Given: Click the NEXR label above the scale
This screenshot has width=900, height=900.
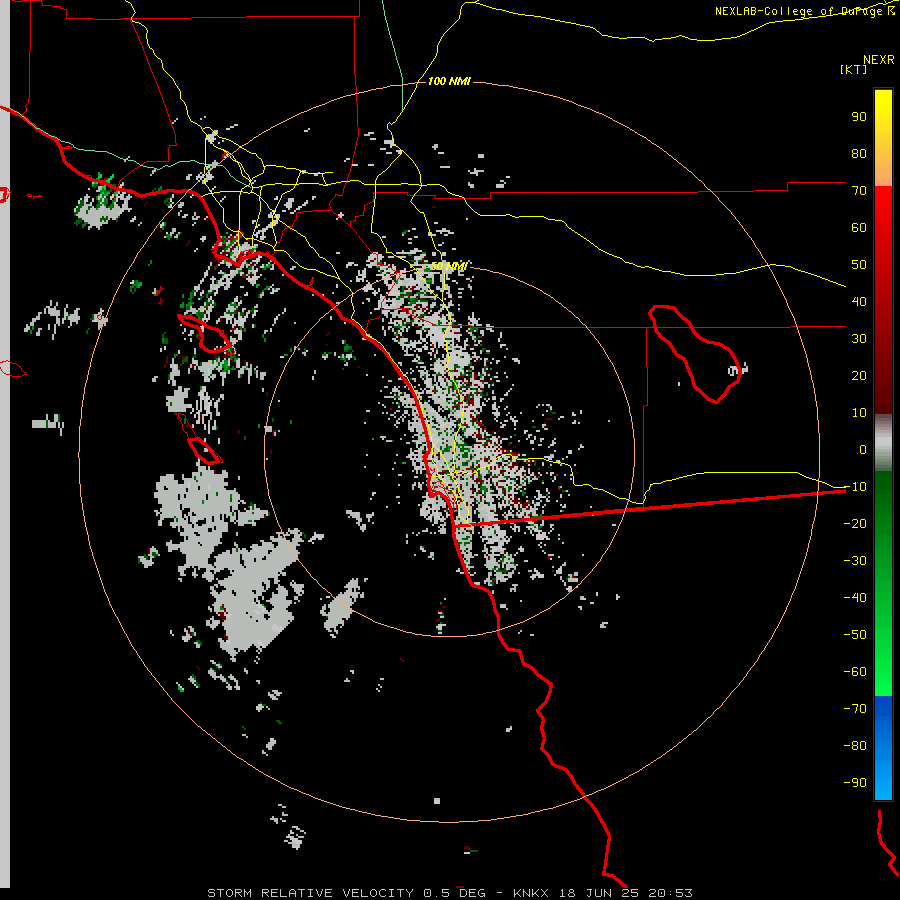Looking at the screenshot, I should click(878, 60).
